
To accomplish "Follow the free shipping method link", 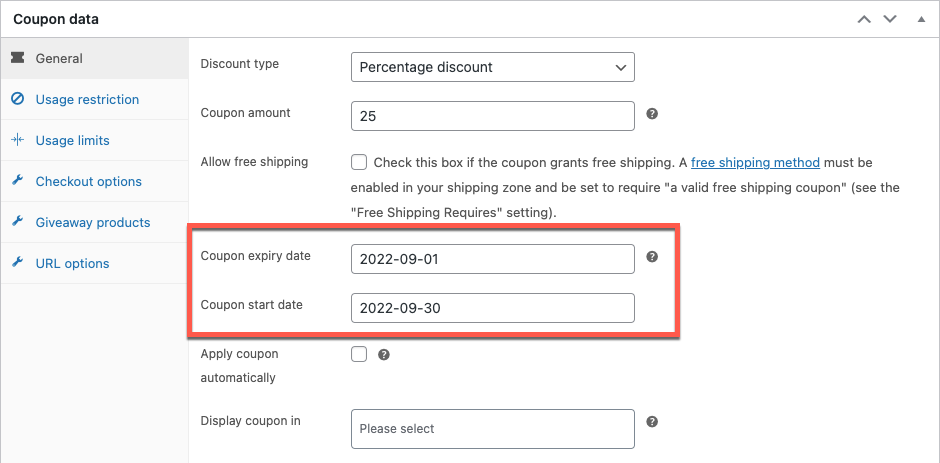I will coord(755,162).
